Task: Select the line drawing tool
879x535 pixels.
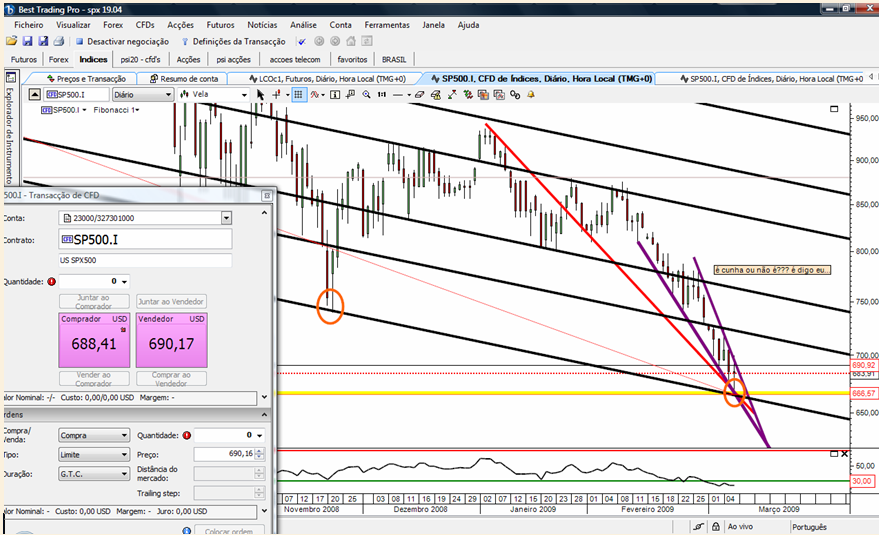Action: 398,95
